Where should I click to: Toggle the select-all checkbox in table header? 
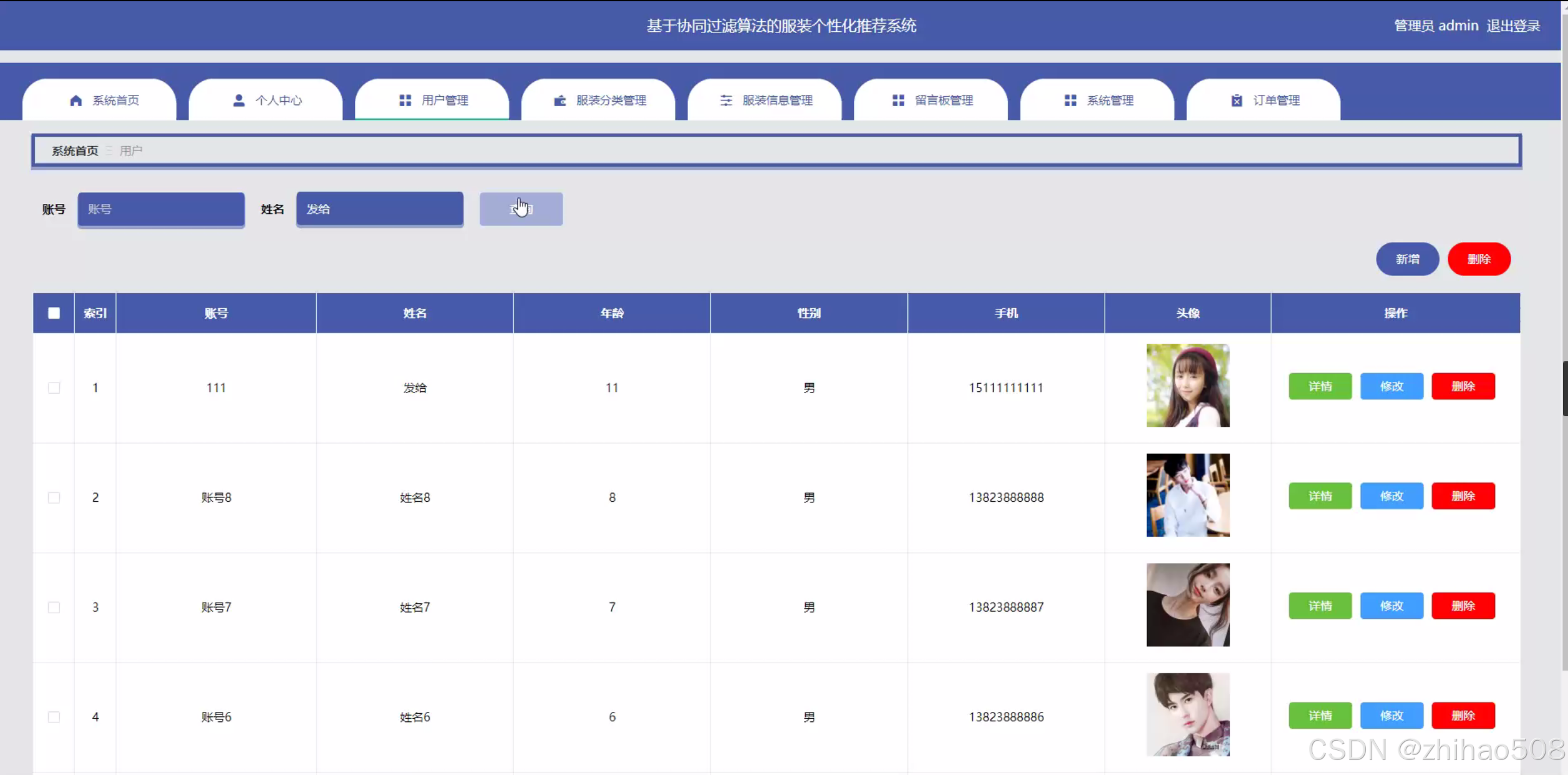tap(54, 313)
